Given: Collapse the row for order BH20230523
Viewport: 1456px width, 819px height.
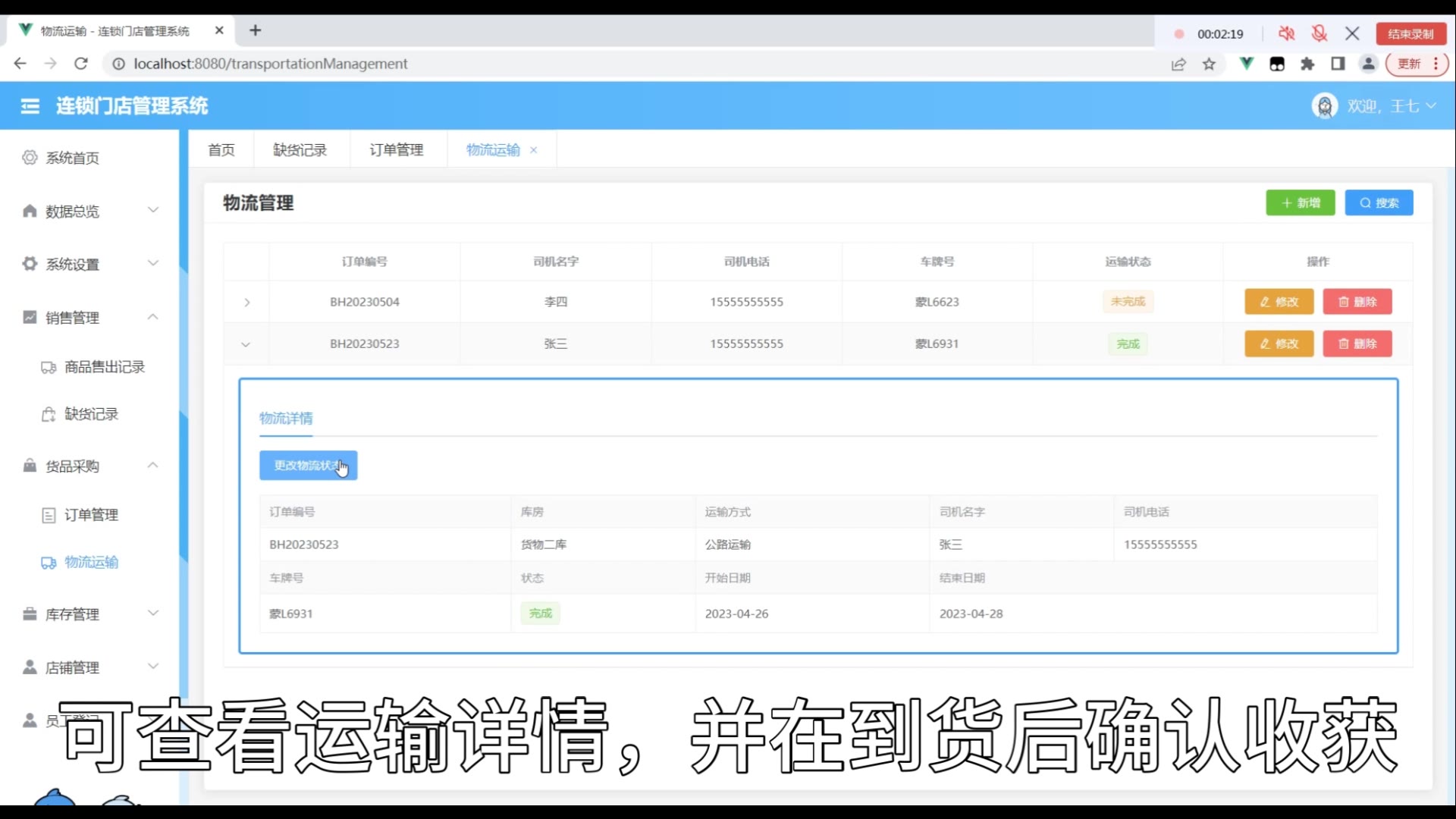Looking at the screenshot, I should coord(246,344).
